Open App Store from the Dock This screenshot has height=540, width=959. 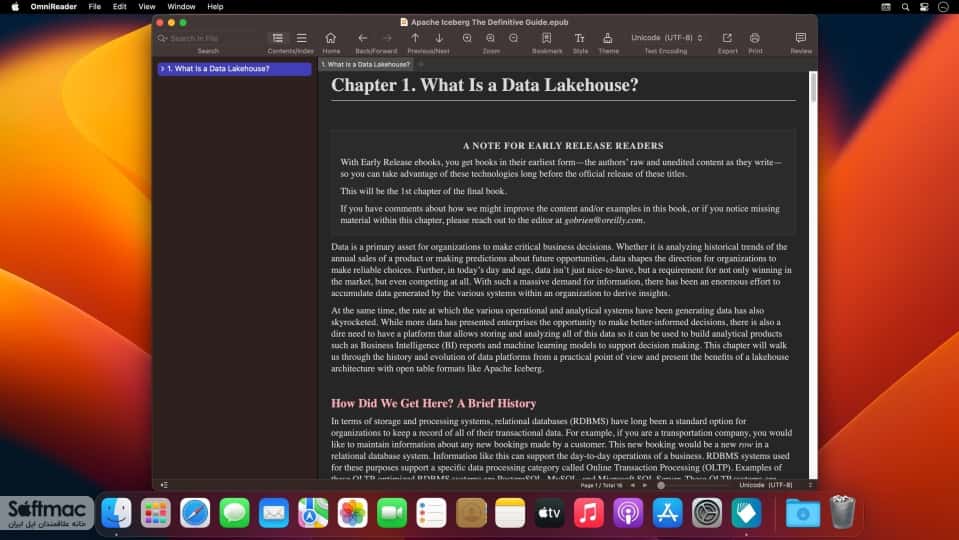pos(667,512)
